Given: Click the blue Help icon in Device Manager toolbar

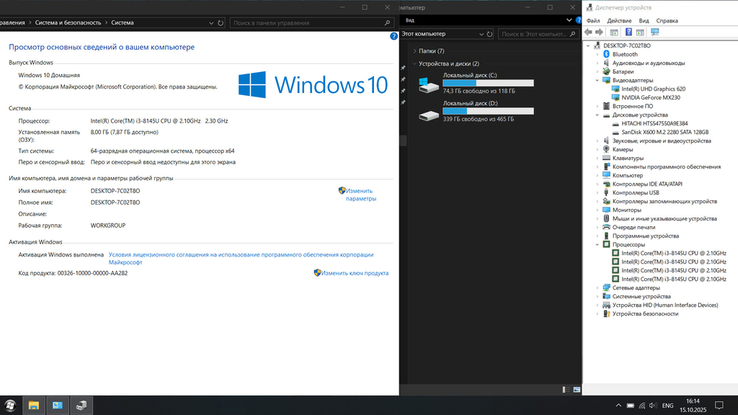Looking at the screenshot, I should point(628,32).
